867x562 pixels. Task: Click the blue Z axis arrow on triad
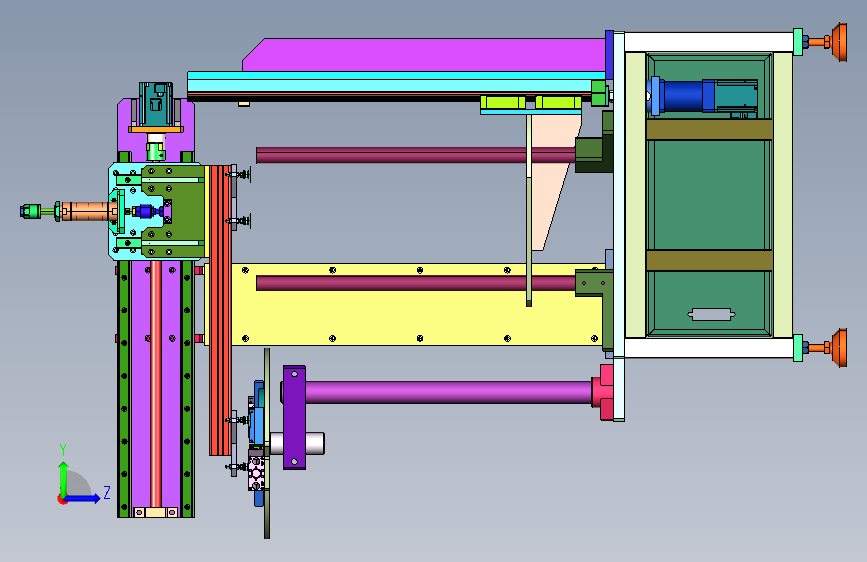[x=83, y=498]
